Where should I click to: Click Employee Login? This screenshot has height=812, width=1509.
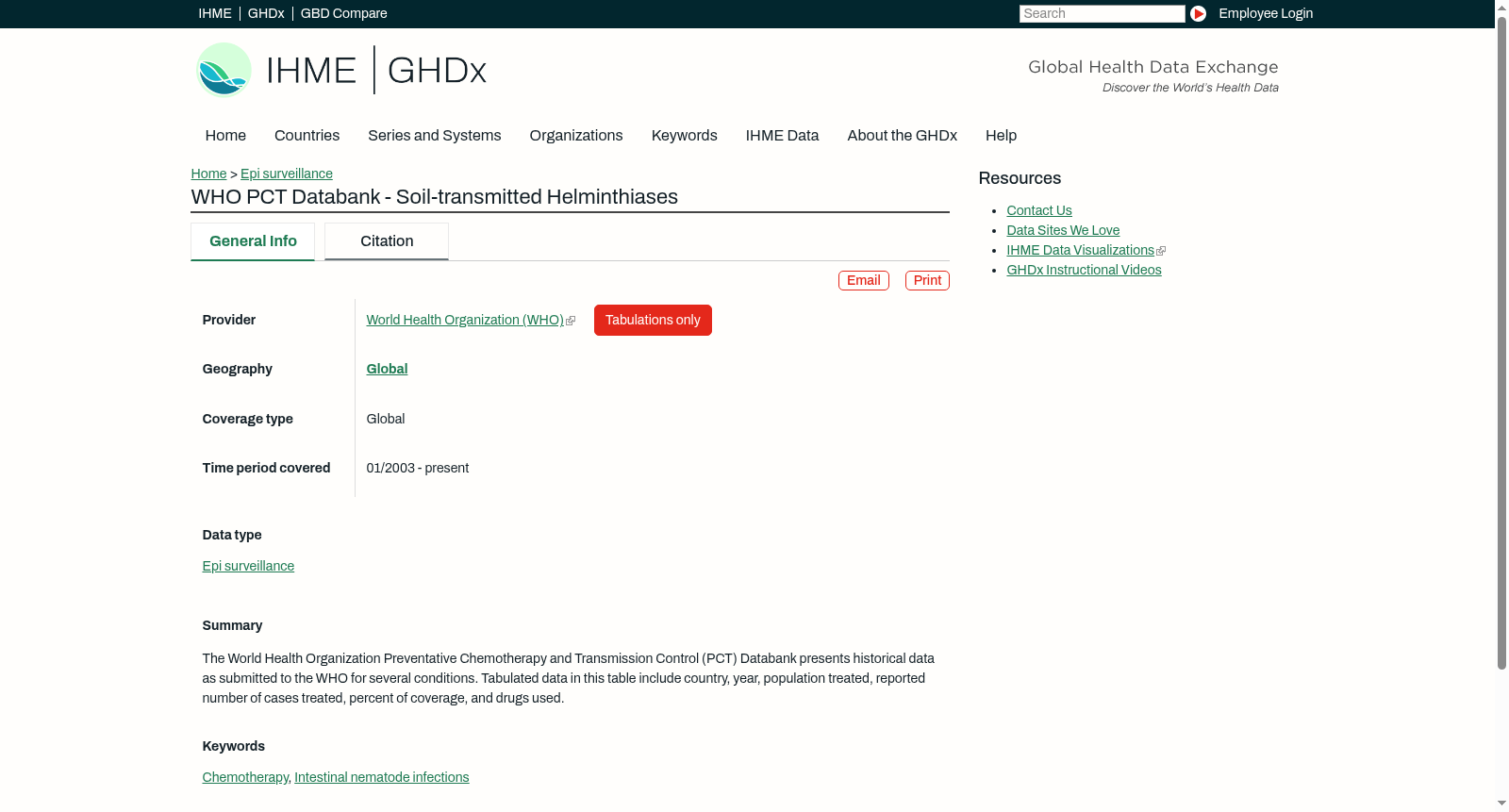pyautogui.click(x=1266, y=13)
